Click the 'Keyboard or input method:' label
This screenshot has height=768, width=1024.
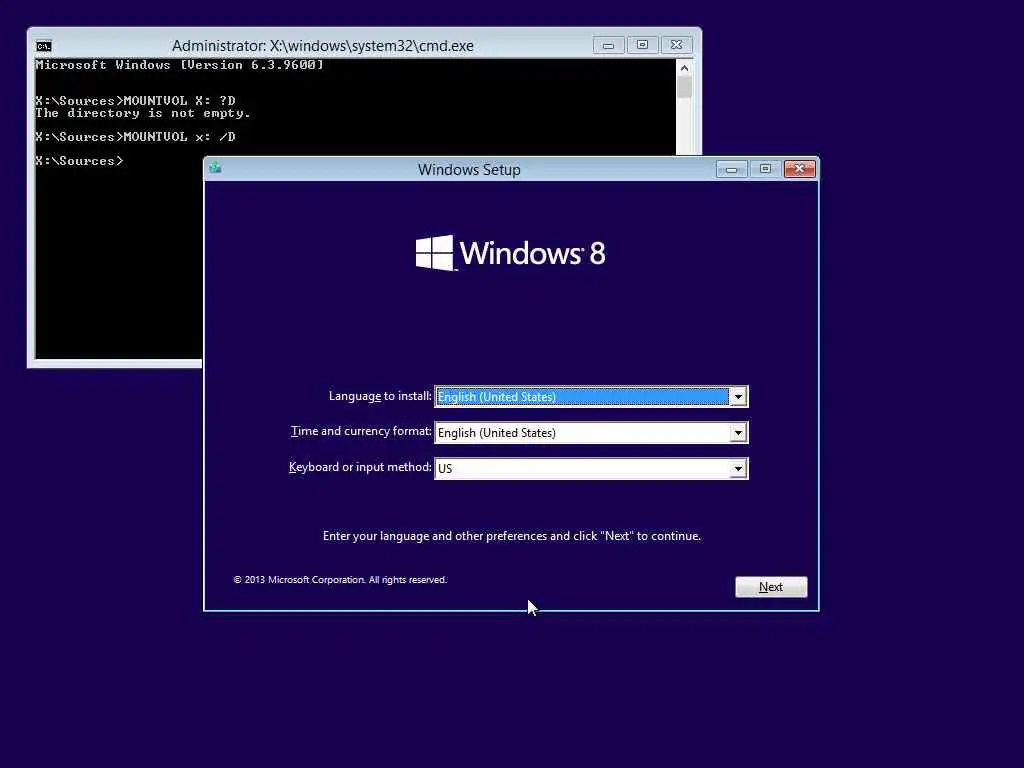coord(360,467)
